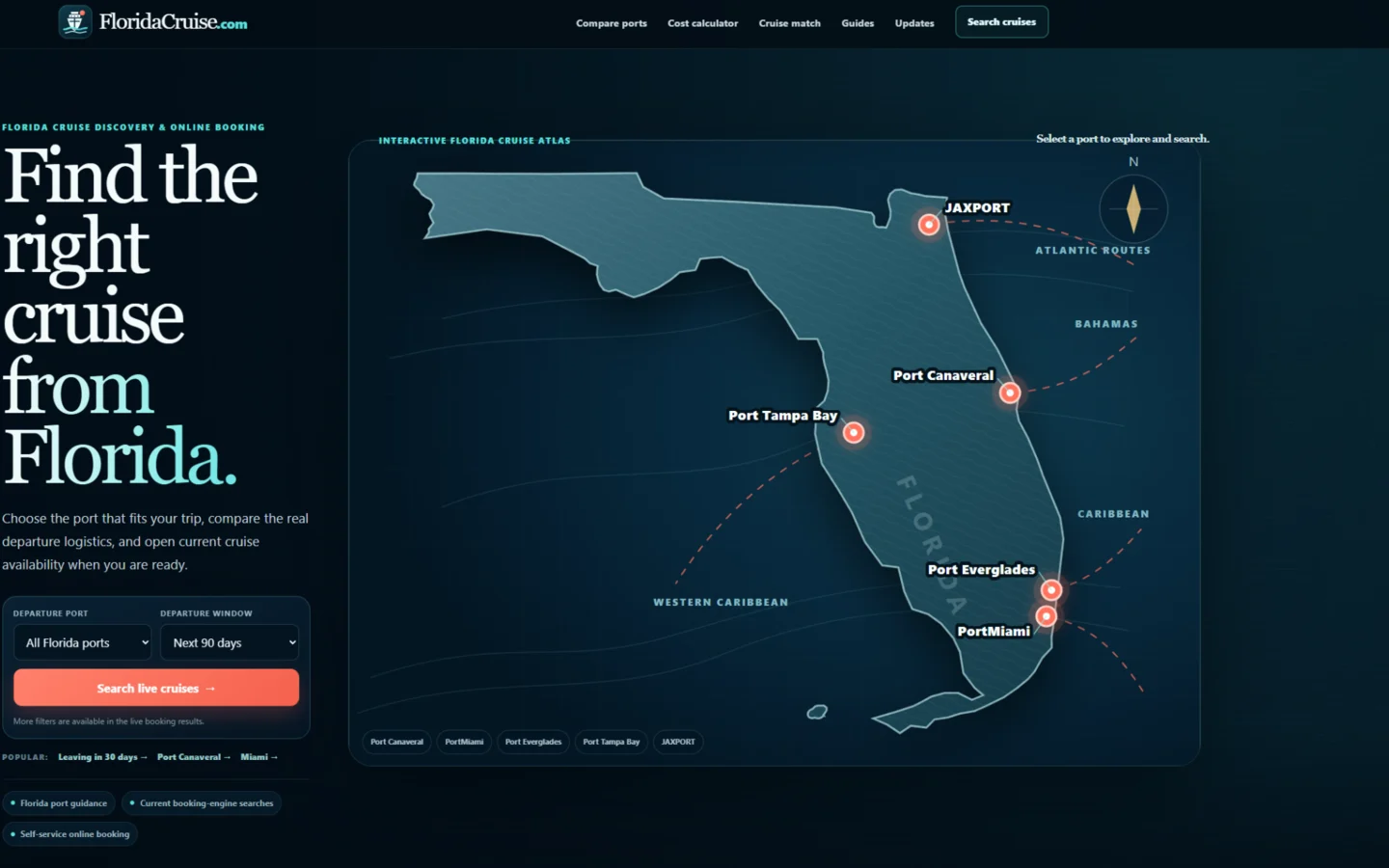Image resolution: width=1389 pixels, height=868 pixels.
Task: Click the Port Canaveral map label
Action: tap(943, 376)
